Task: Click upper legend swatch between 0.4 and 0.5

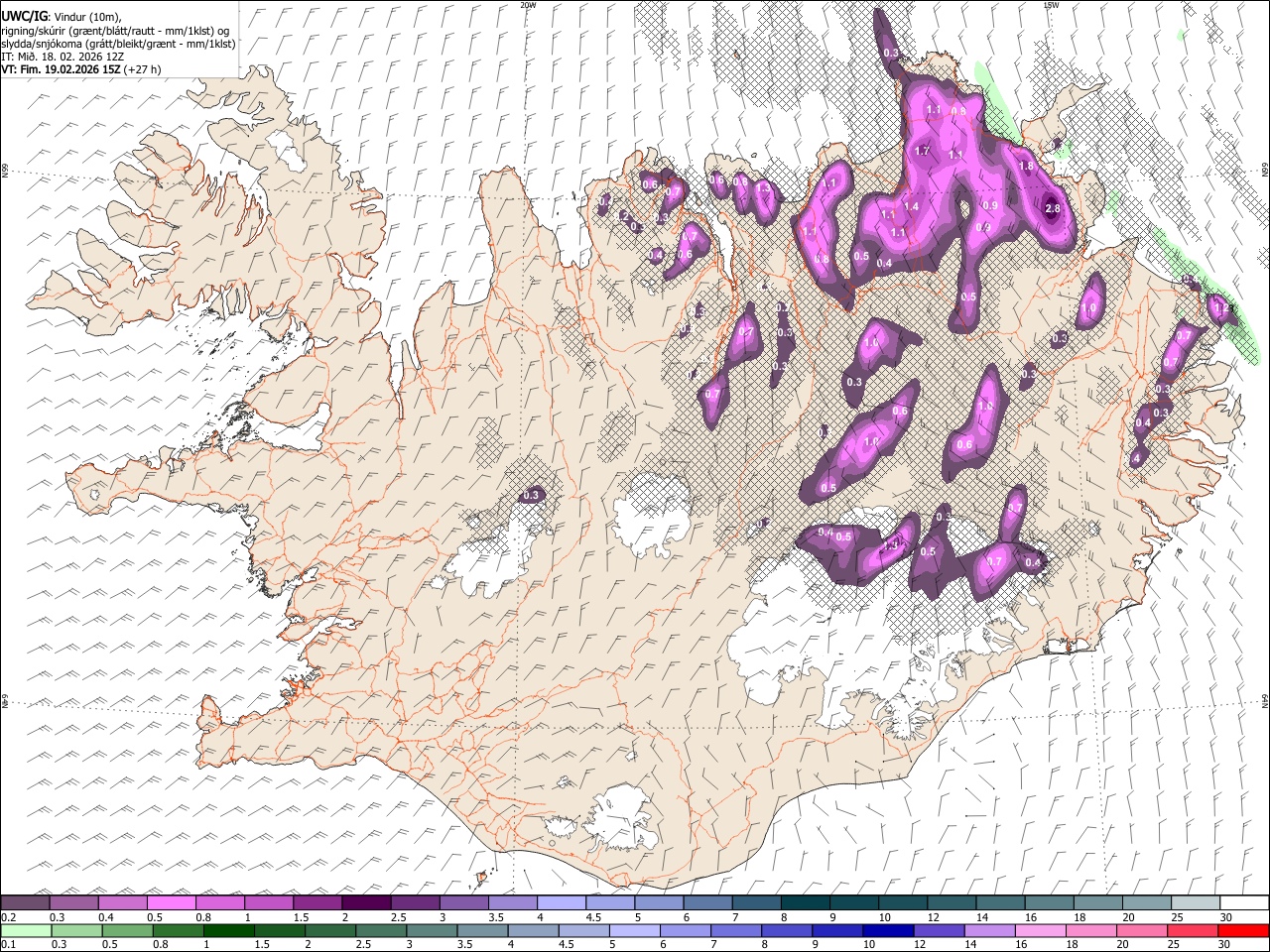Action: point(122,902)
